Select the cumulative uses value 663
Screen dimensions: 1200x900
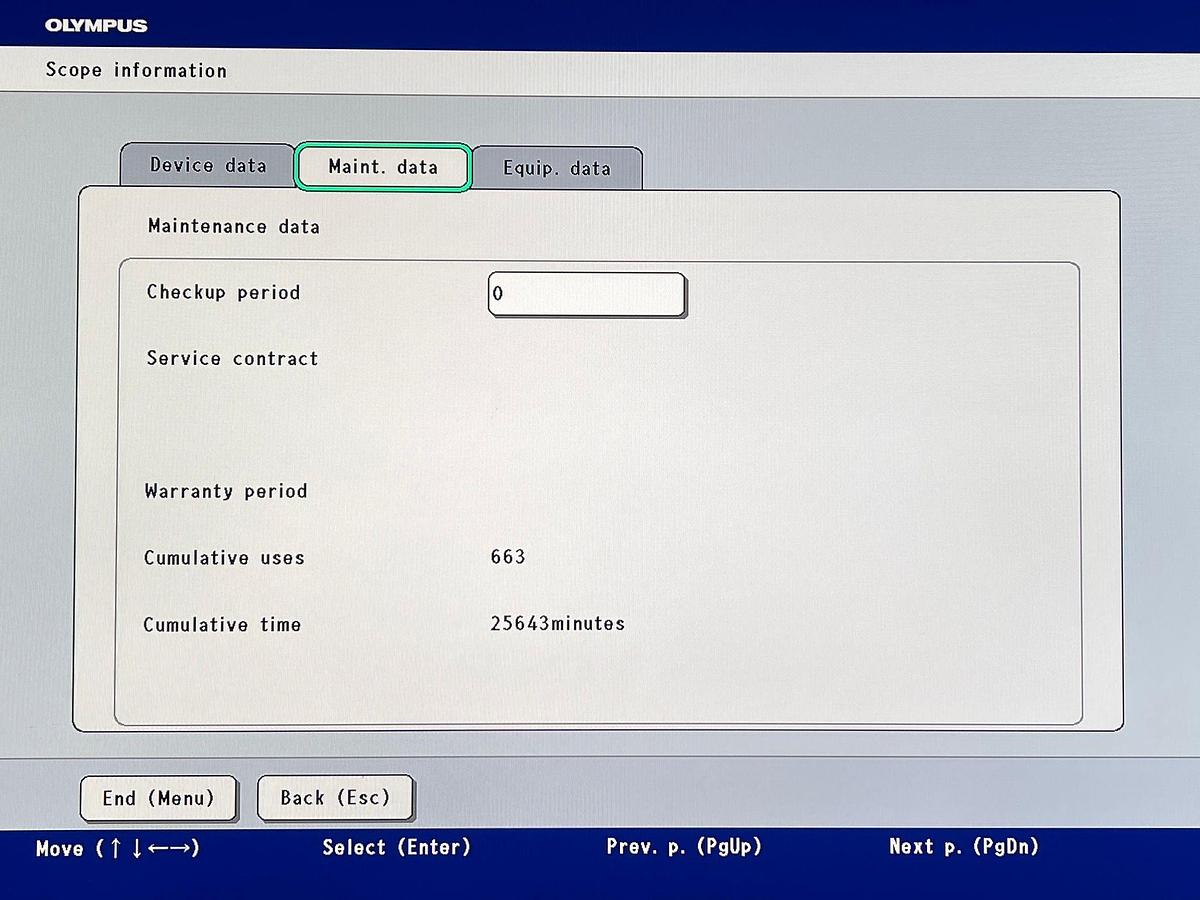(508, 557)
